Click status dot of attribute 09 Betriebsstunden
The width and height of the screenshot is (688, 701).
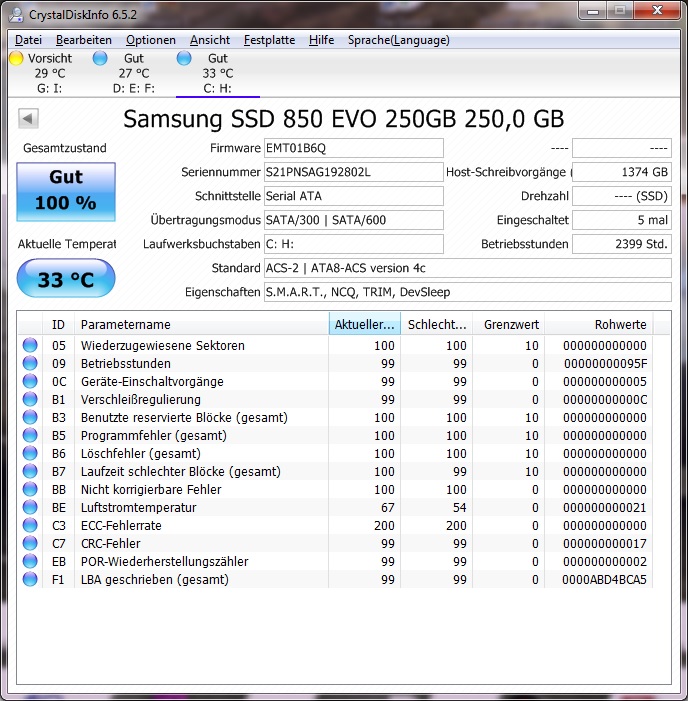[x=30, y=363]
